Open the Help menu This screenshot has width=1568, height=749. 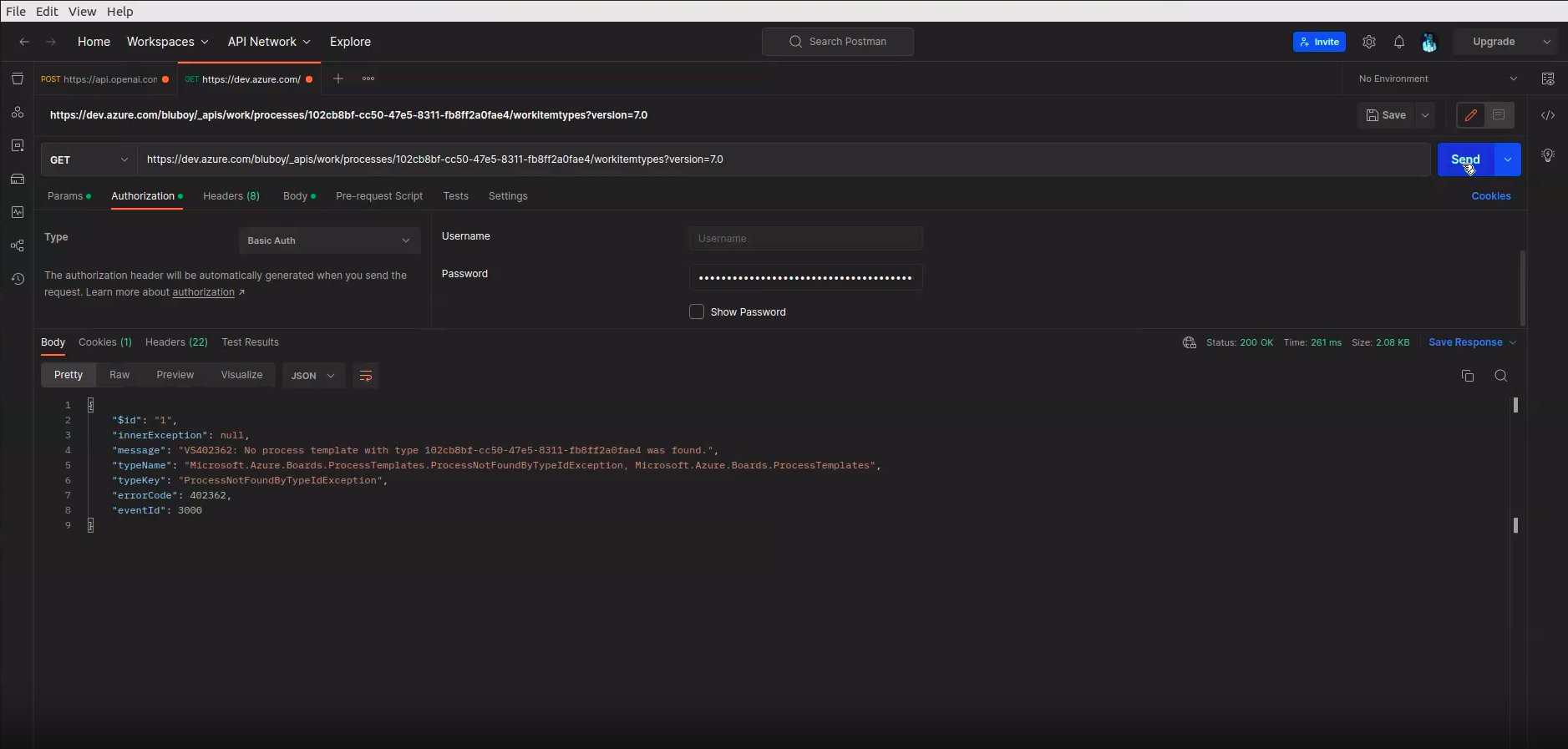pos(119,12)
